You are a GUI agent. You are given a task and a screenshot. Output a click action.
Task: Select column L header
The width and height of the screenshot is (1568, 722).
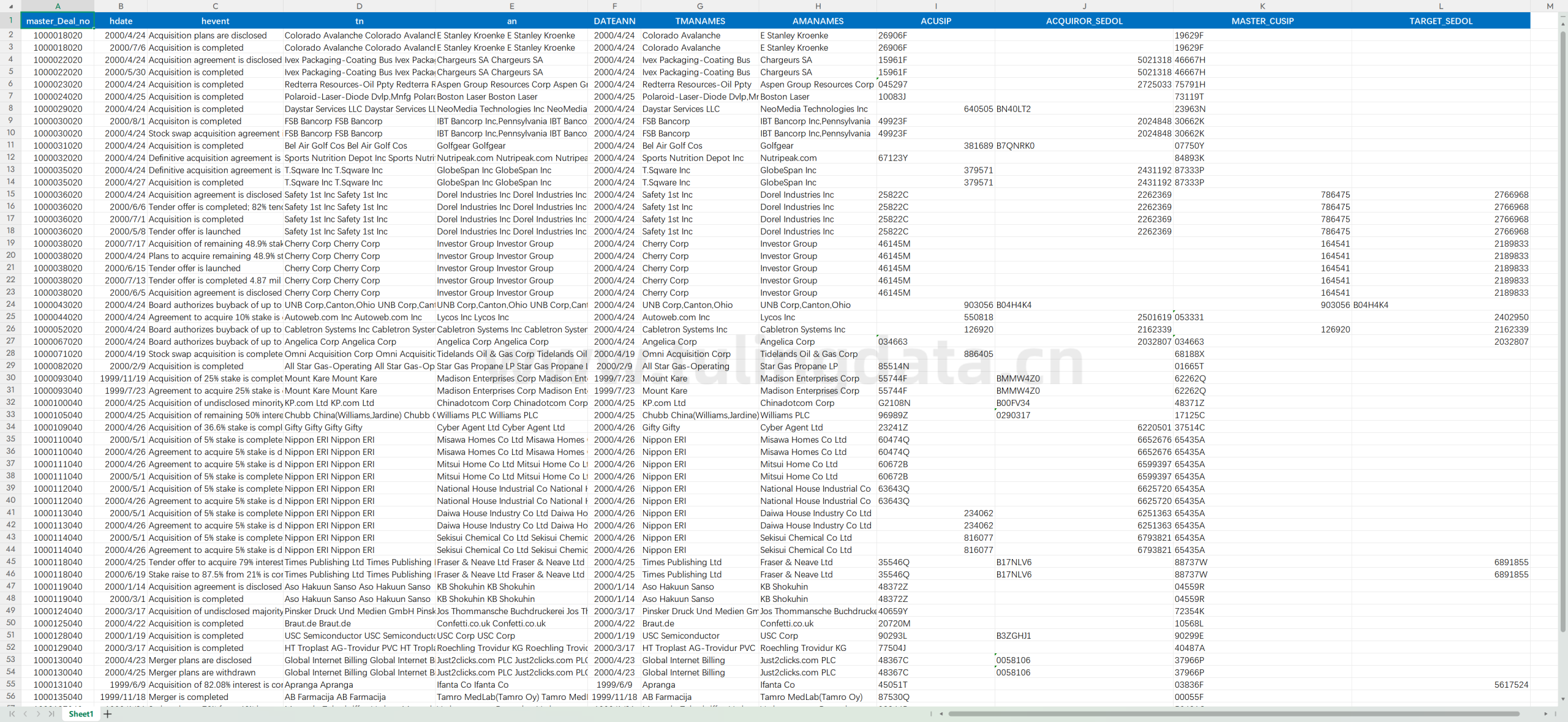(x=1441, y=6)
